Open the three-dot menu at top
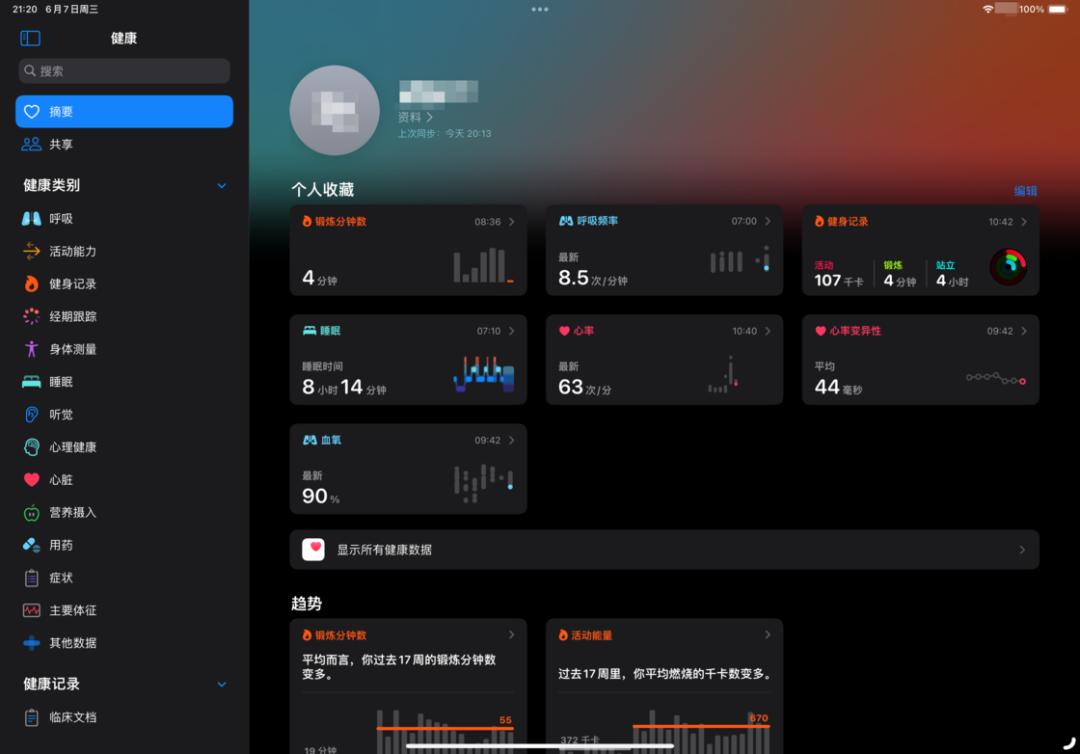 tap(540, 10)
